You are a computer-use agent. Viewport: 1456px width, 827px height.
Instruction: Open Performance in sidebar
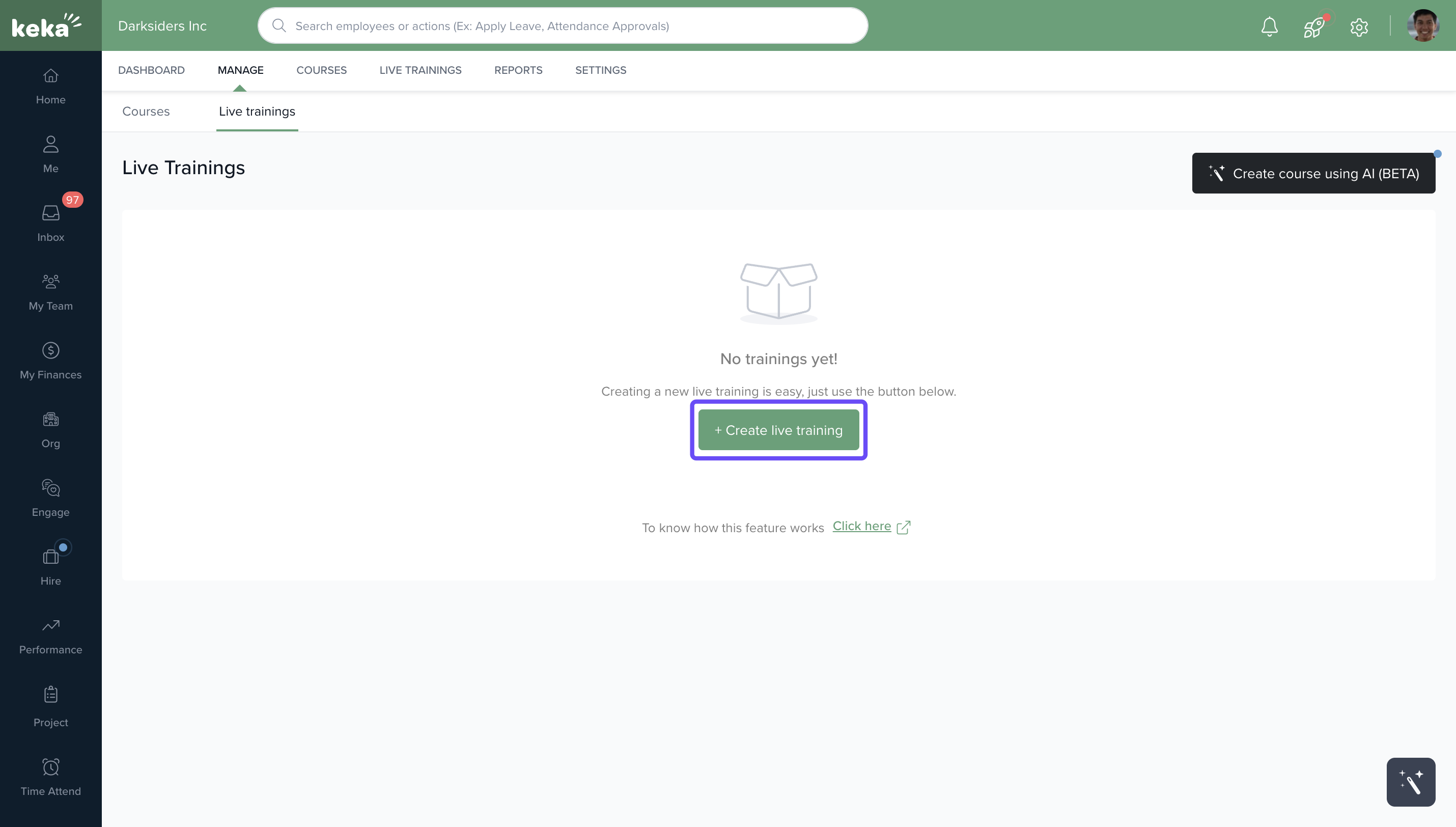pyautogui.click(x=50, y=636)
